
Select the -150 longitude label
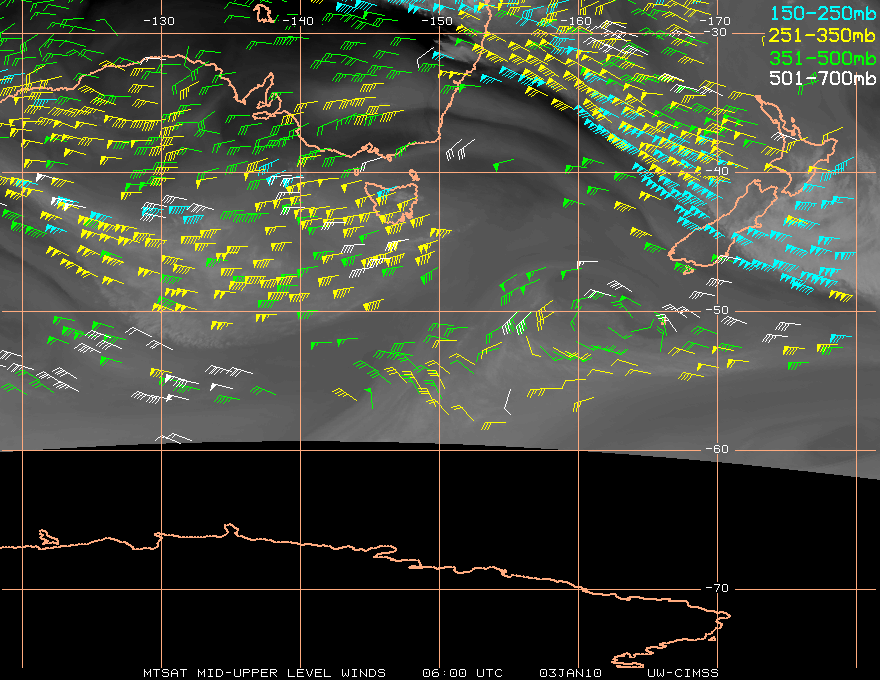pos(437,21)
